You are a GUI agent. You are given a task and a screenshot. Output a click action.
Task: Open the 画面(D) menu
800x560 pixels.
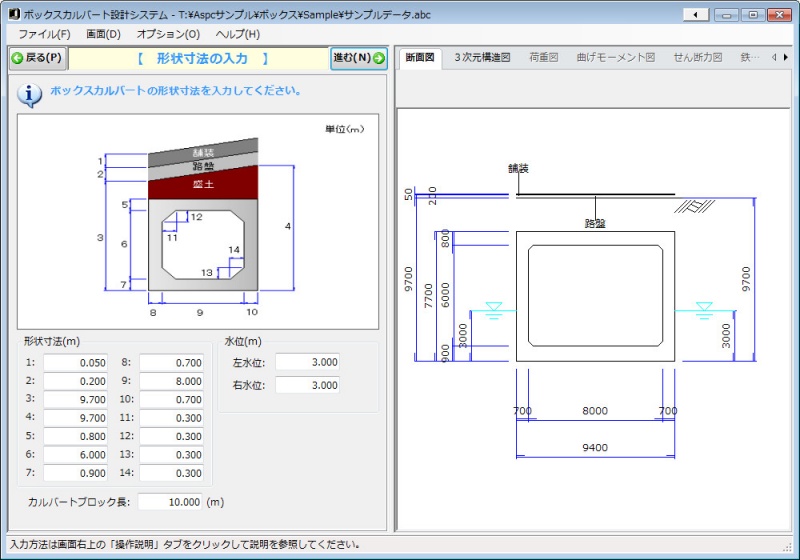(x=103, y=34)
